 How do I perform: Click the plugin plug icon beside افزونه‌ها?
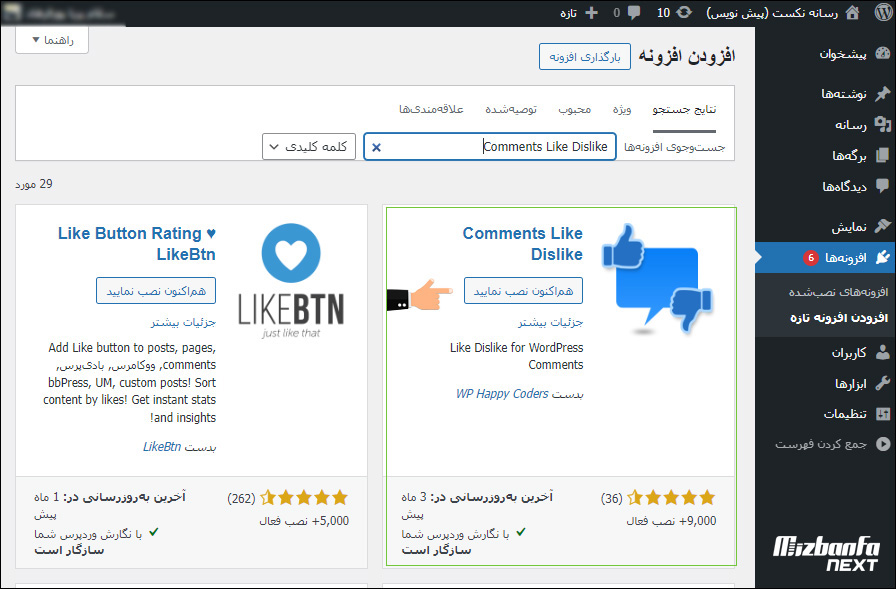point(883,258)
